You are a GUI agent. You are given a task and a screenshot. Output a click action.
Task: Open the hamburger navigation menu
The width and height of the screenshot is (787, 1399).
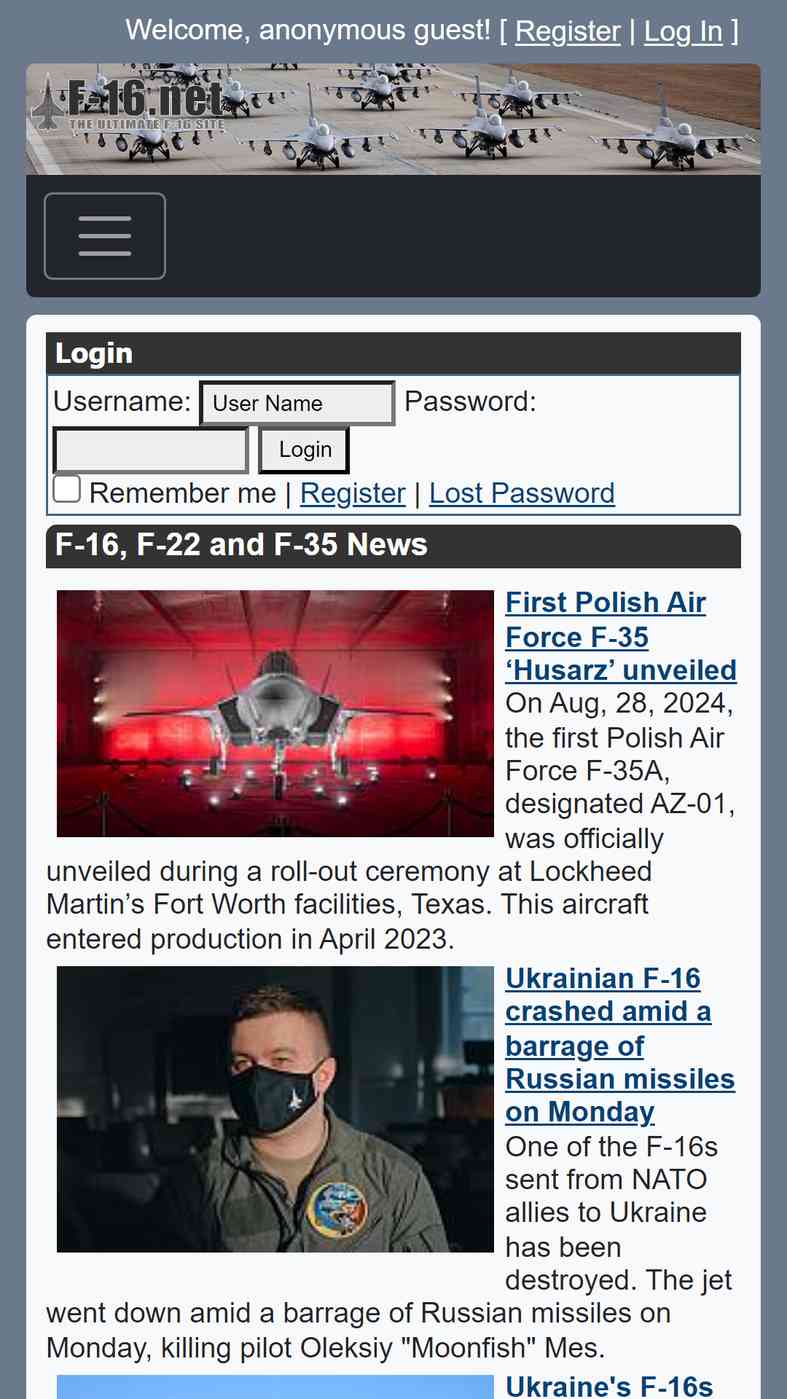(x=105, y=236)
